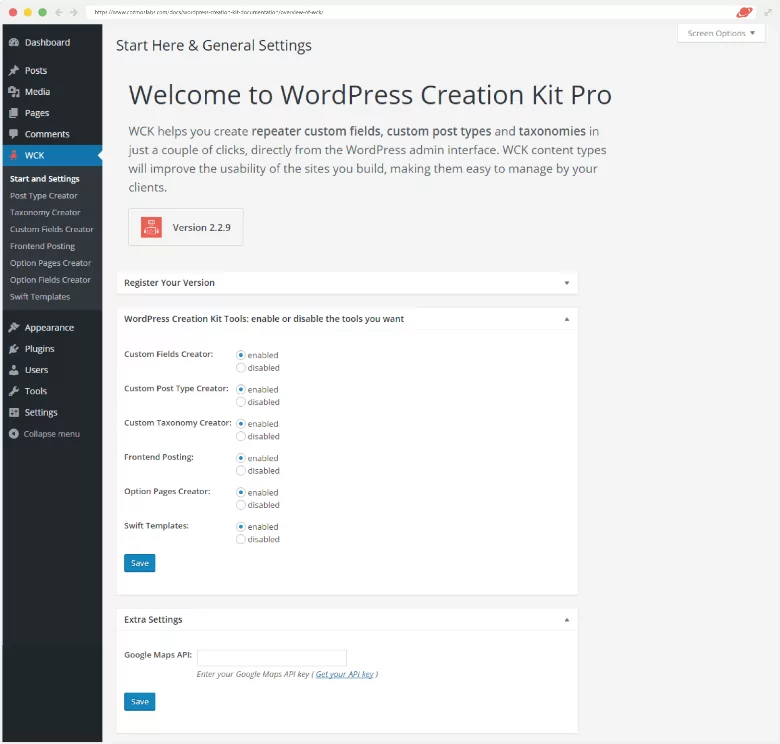Click the browser forward arrow
The image size is (780, 744).
(x=74, y=12)
